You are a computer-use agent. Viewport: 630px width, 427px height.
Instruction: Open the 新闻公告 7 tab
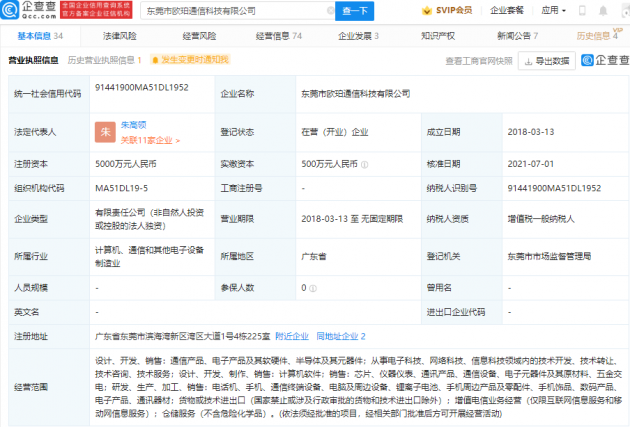click(x=518, y=36)
